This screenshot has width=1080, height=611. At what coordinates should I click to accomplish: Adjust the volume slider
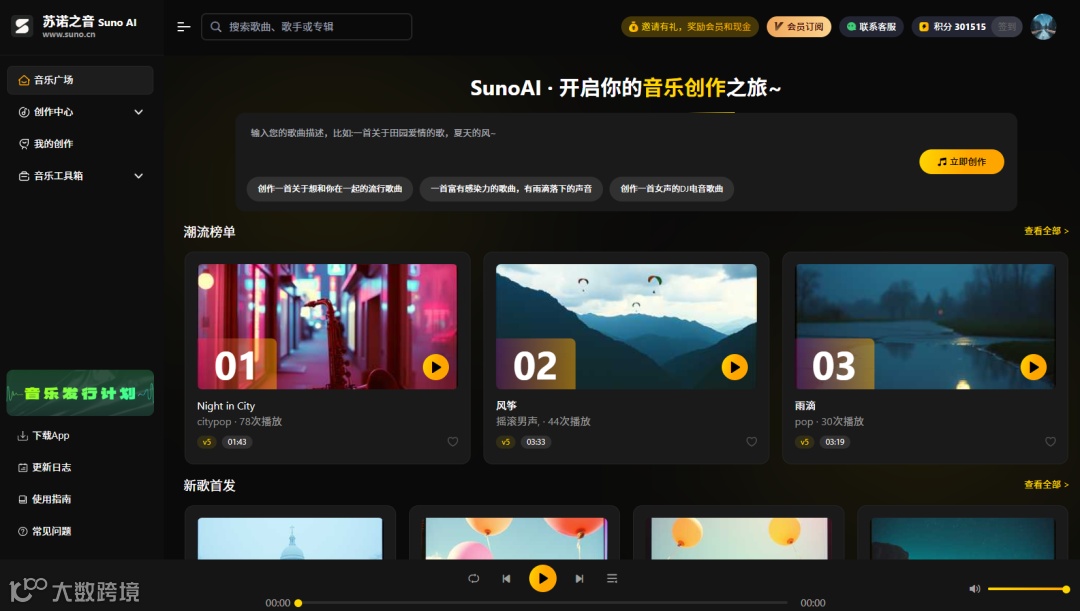[1028, 589]
